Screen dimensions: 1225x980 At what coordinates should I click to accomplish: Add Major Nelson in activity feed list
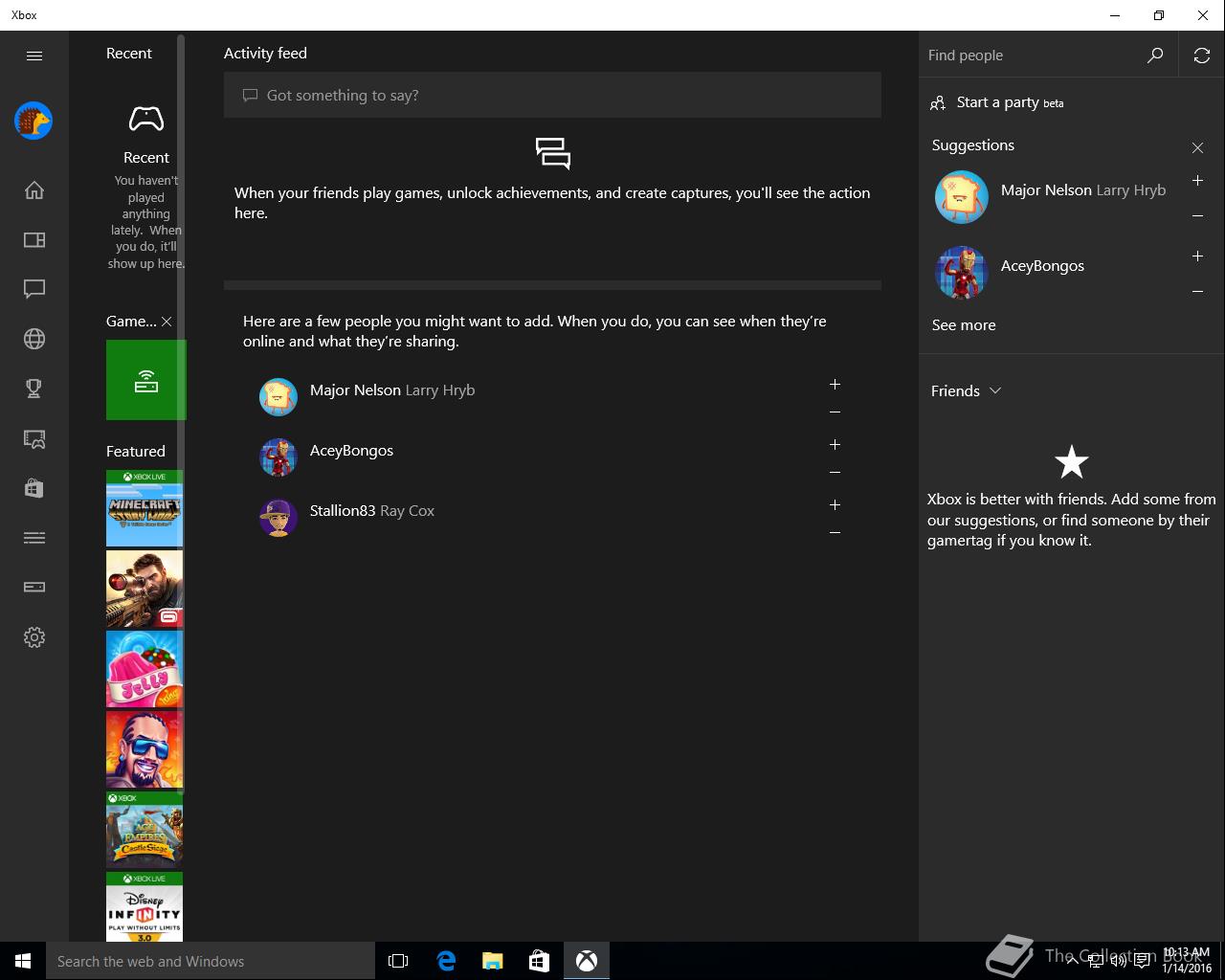[x=835, y=385]
